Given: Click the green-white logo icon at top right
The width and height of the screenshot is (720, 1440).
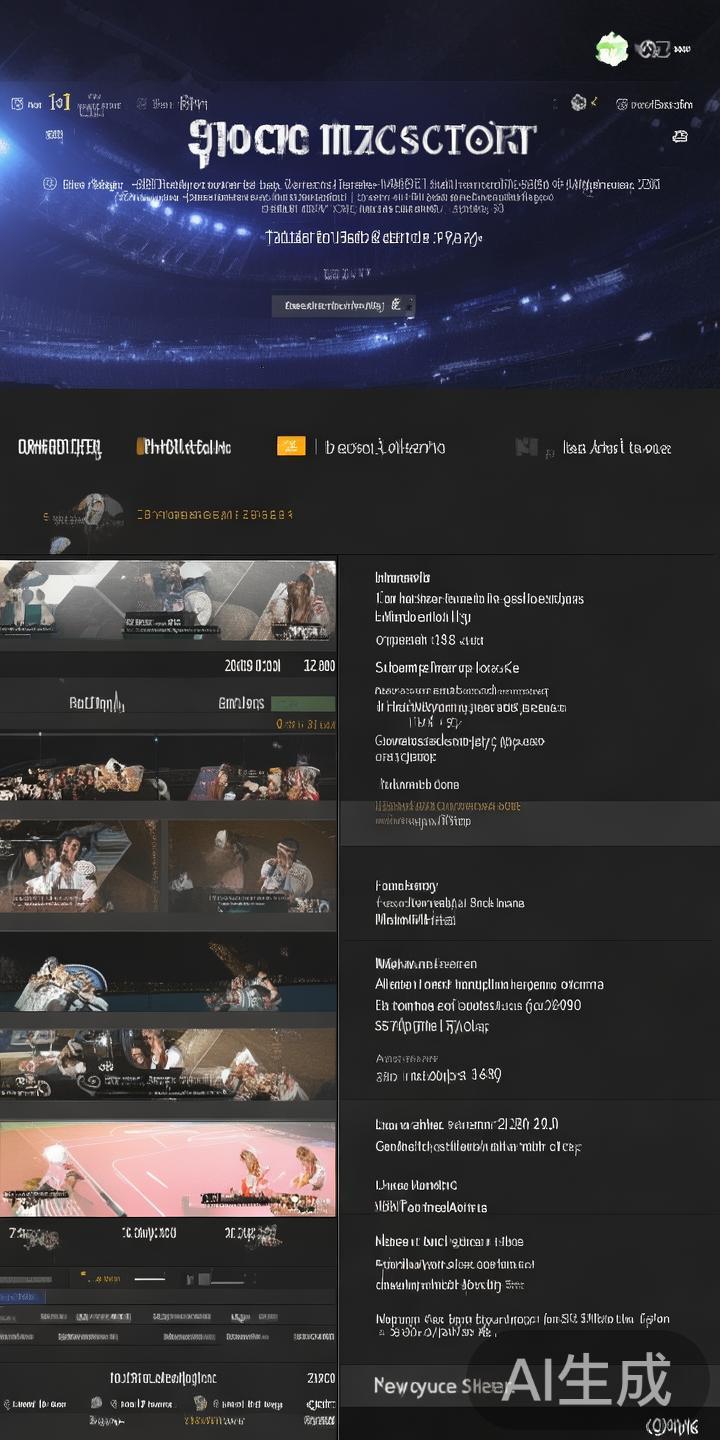Looking at the screenshot, I should point(612,48).
